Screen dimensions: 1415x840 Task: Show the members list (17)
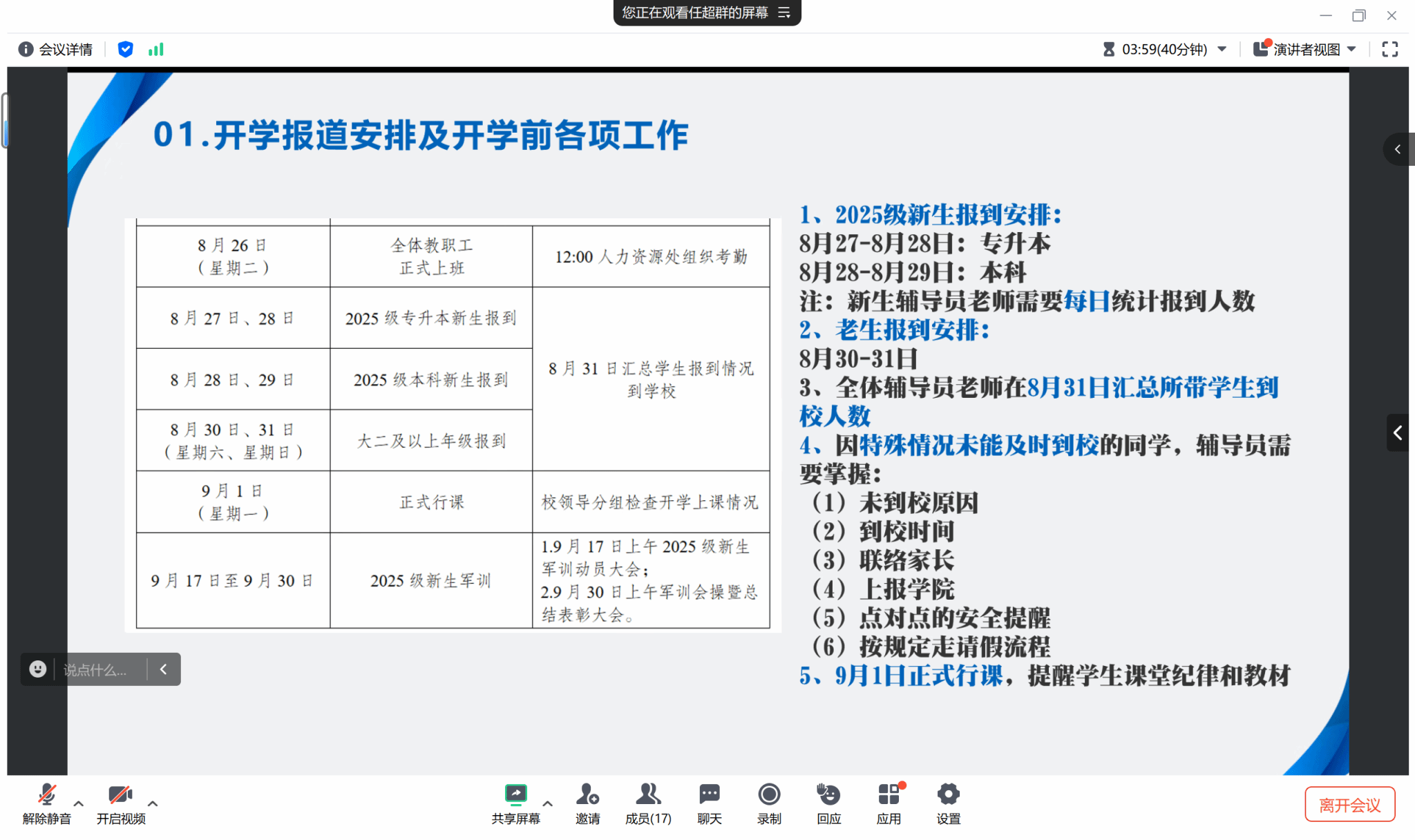coord(647,795)
